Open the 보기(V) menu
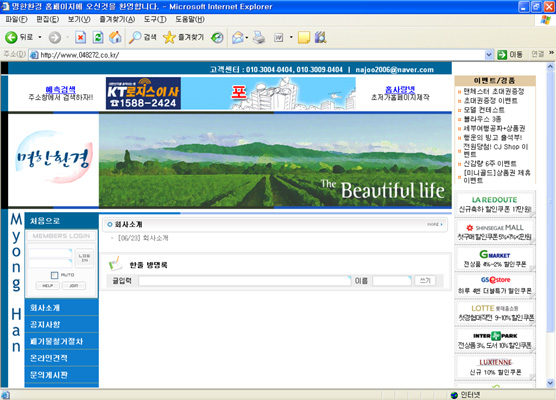Image resolution: width=556 pixels, height=400 pixels. click(x=79, y=20)
